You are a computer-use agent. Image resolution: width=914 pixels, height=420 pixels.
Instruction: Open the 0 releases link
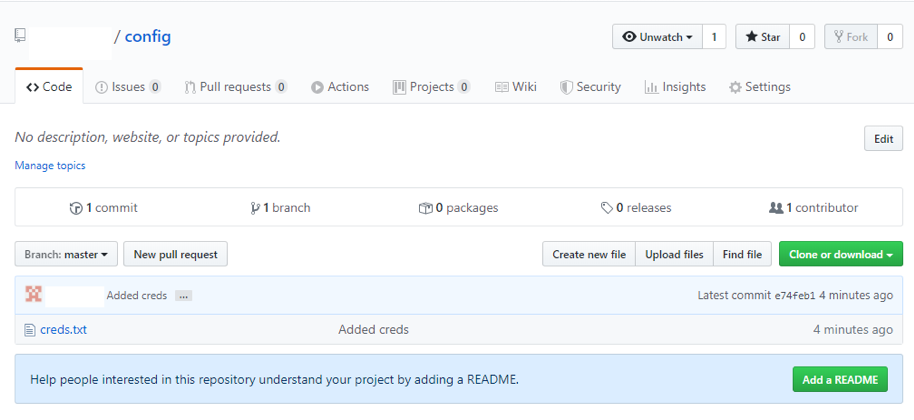point(636,208)
